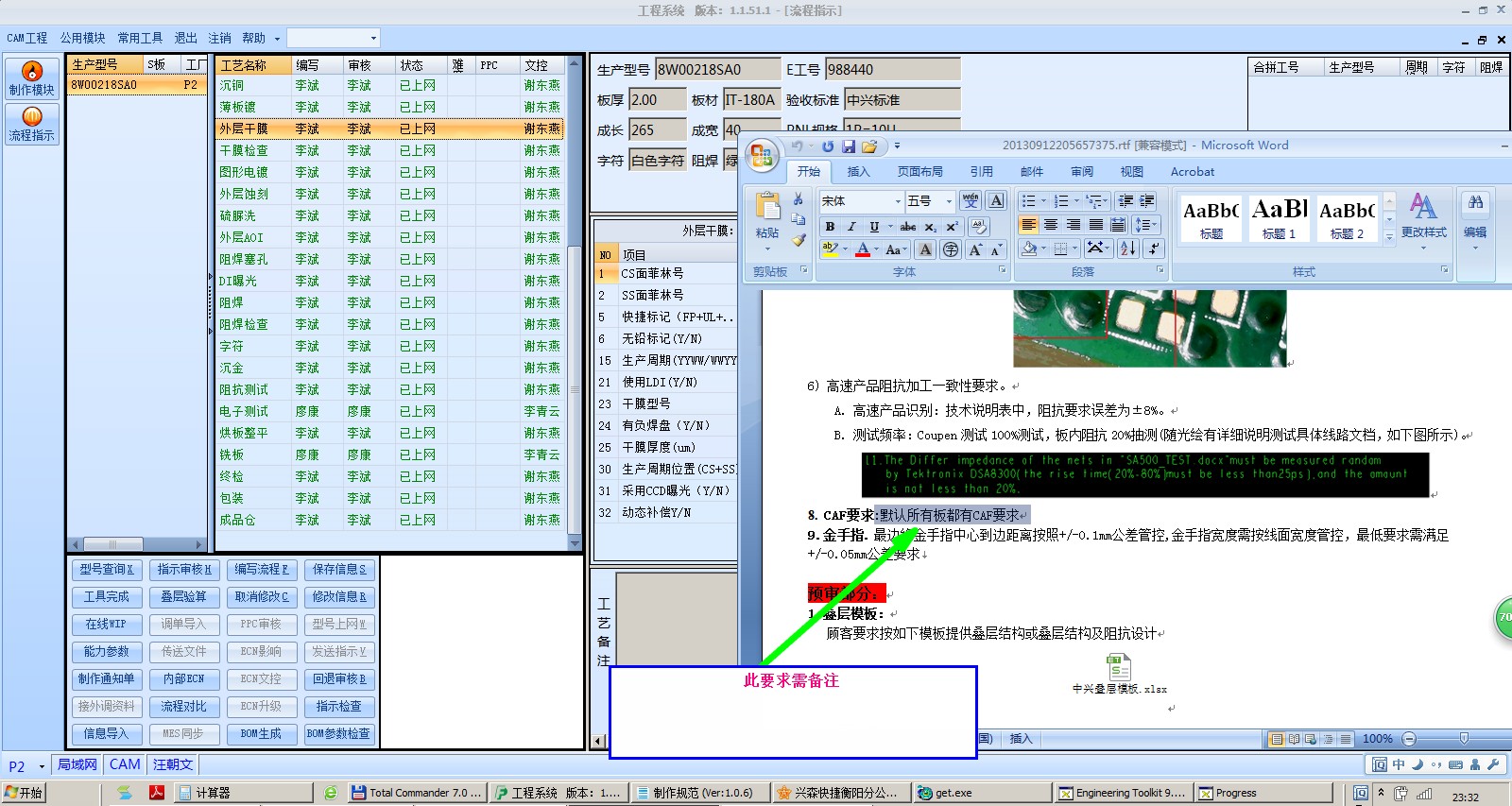1512x806 pixels.
Task: Select the Format Painter brush
Action: (799, 240)
